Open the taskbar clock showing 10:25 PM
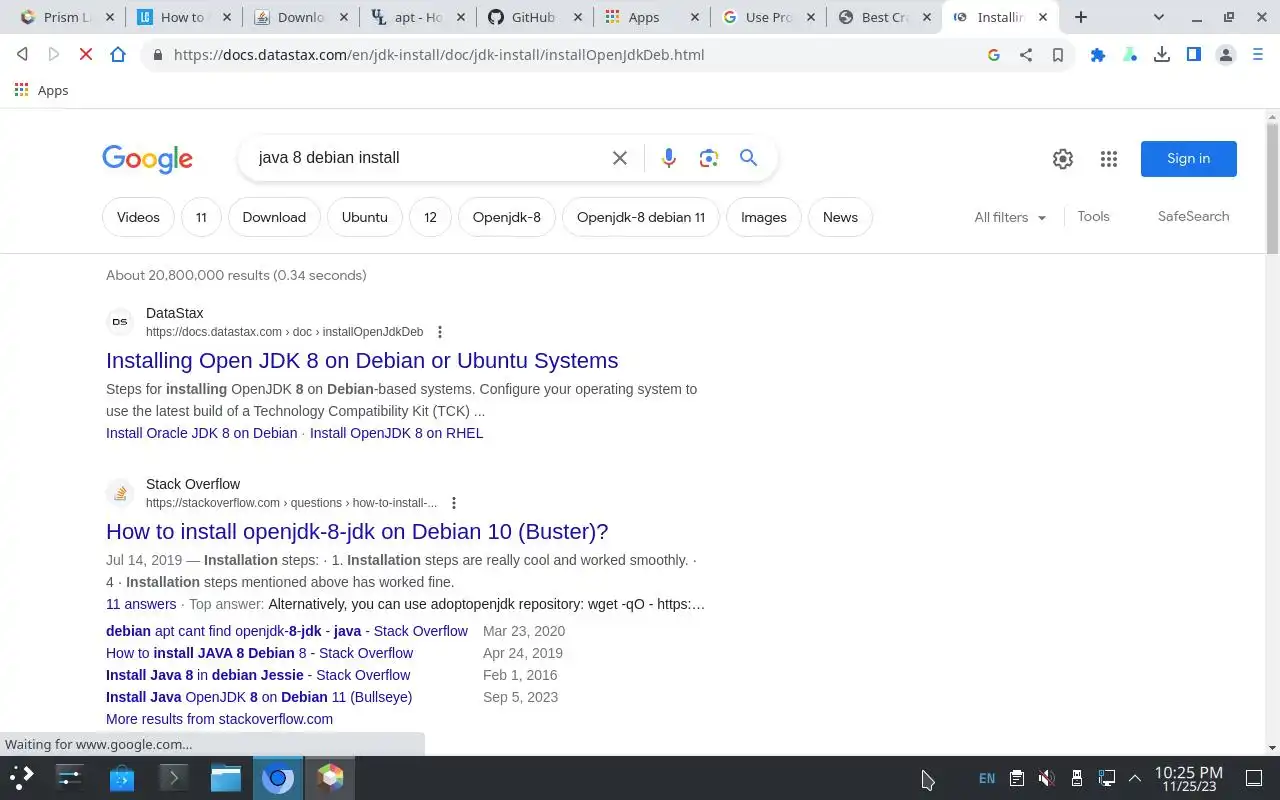Viewport: 1280px width, 800px height. pyautogui.click(x=1188, y=778)
